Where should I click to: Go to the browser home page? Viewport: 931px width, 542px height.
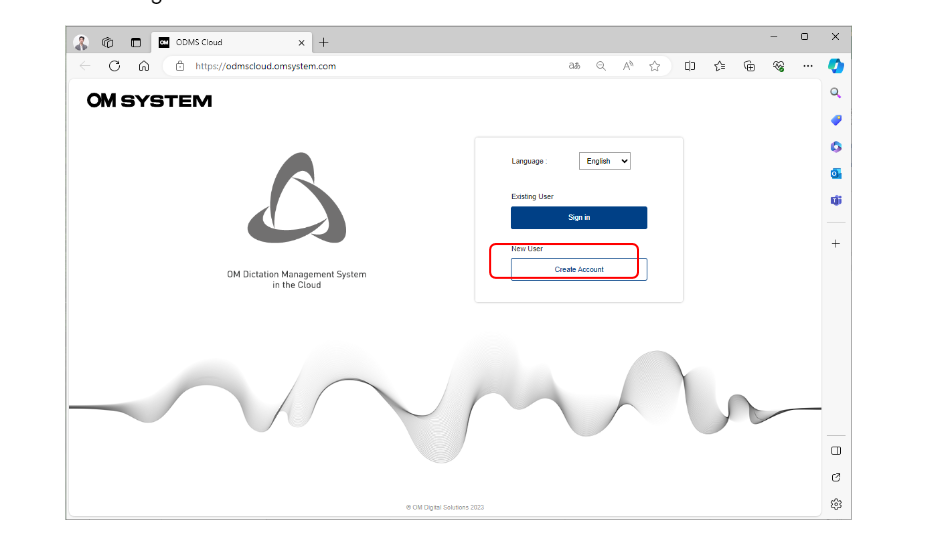(144, 66)
